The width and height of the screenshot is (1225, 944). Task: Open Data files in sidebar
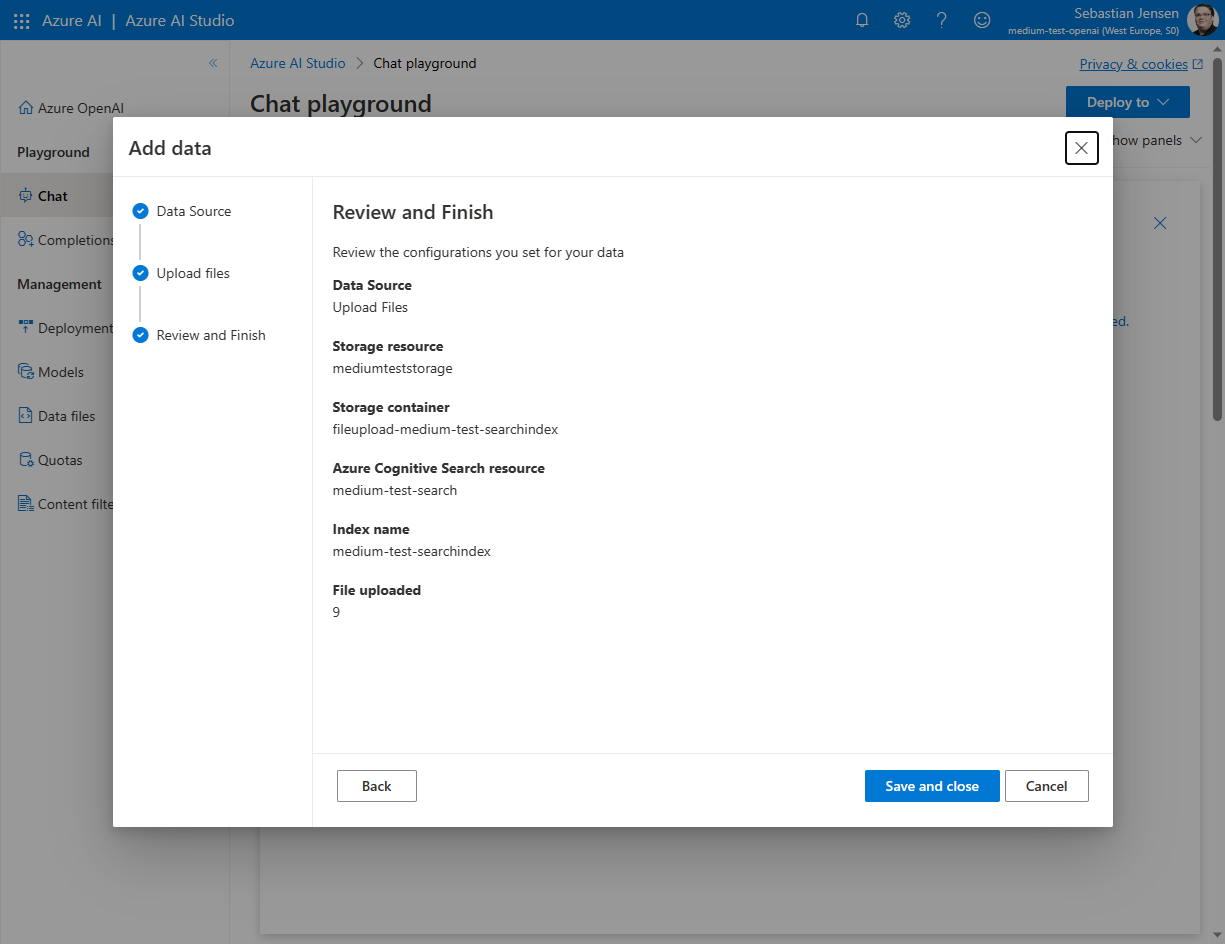click(x=66, y=416)
